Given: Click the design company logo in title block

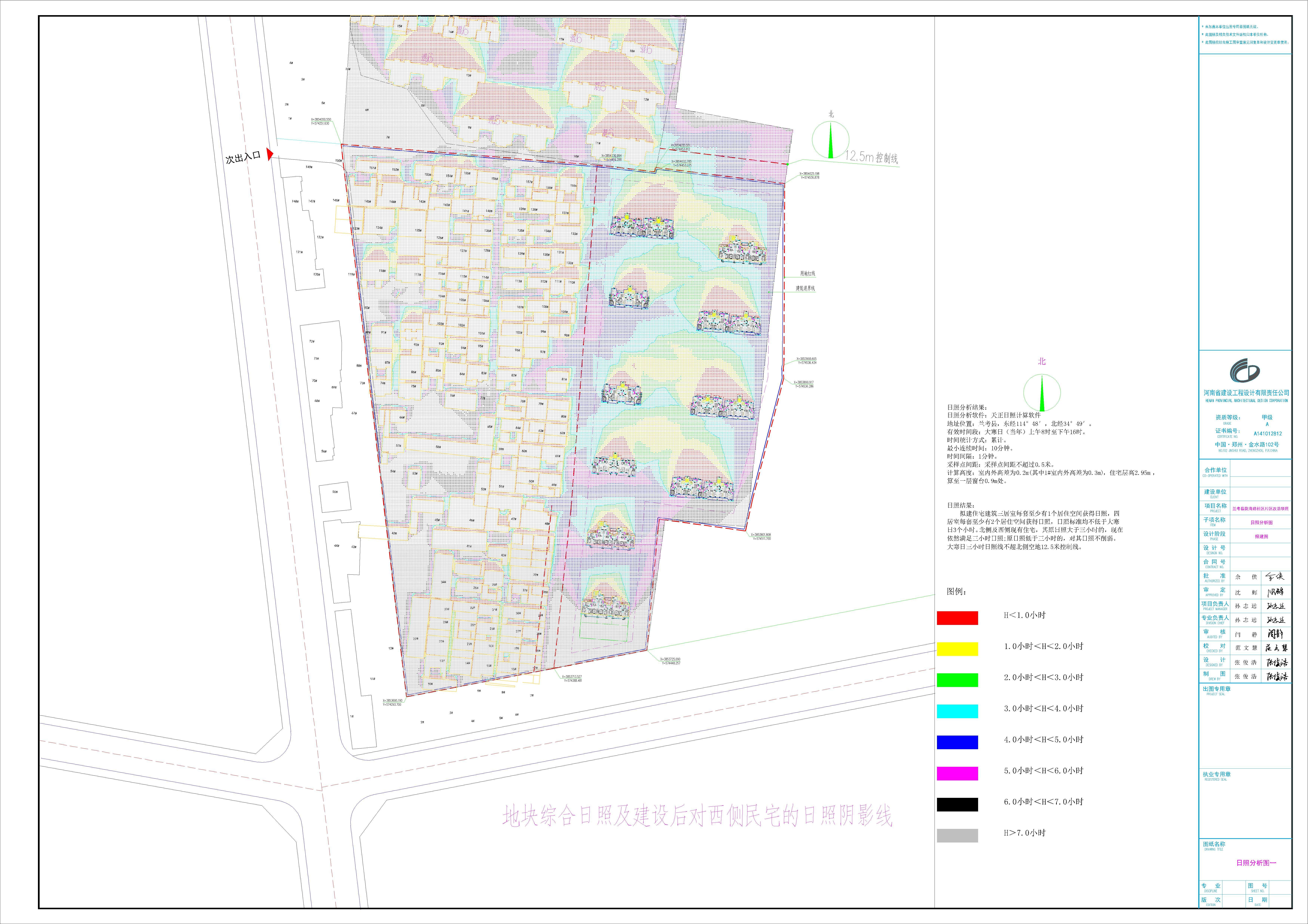Looking at the screenshot, I should 1245,370.
